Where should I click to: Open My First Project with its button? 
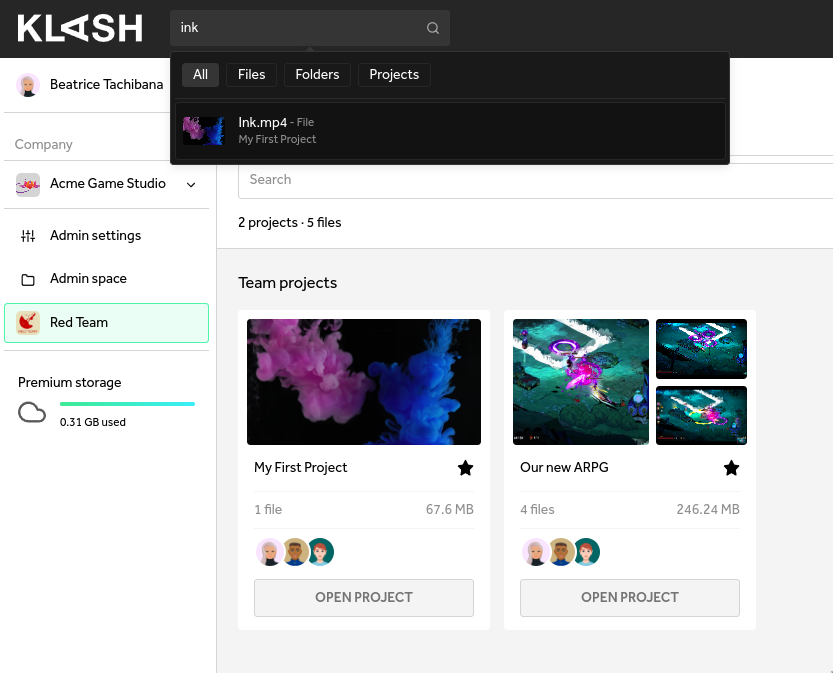tap(364, 598)
